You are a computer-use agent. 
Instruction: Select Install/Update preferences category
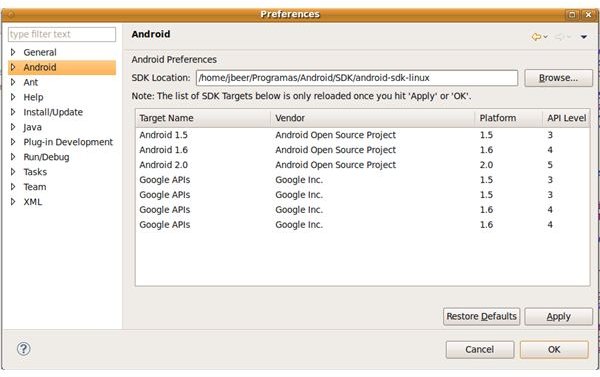53,112
